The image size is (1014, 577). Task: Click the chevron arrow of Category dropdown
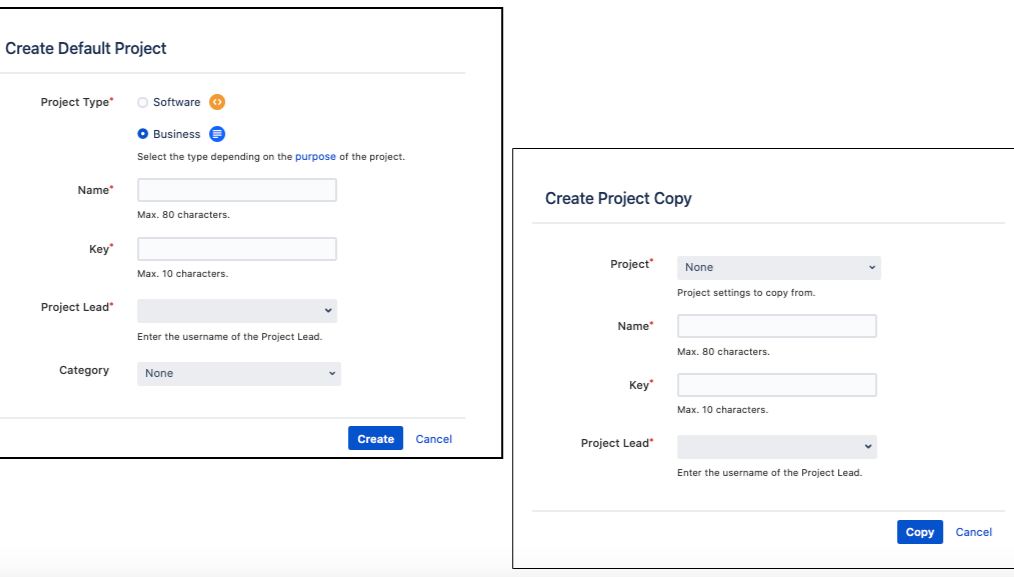coord(332,373)
